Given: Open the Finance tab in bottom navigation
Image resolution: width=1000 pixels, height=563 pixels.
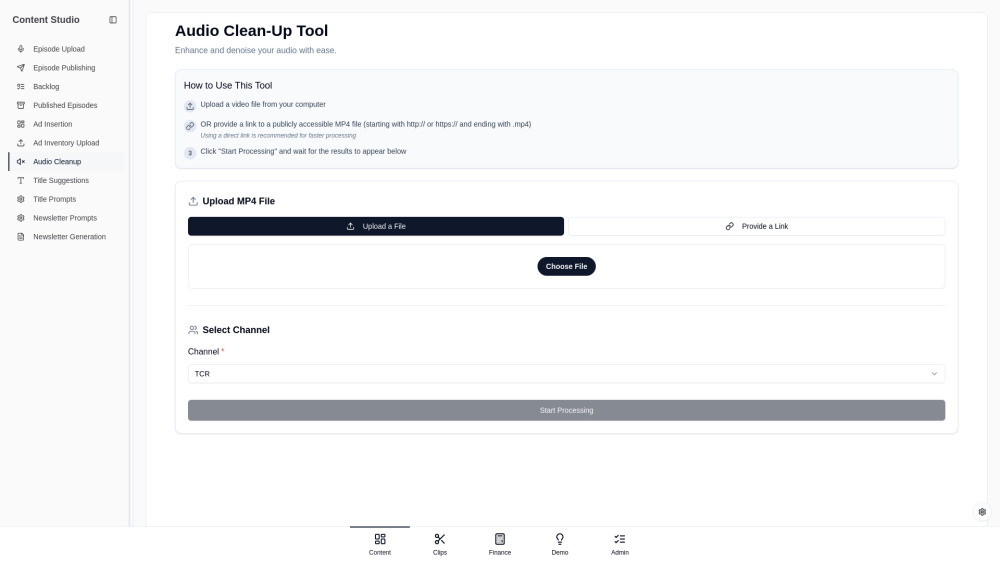Looking at the screenshot, I should (500, 544).
